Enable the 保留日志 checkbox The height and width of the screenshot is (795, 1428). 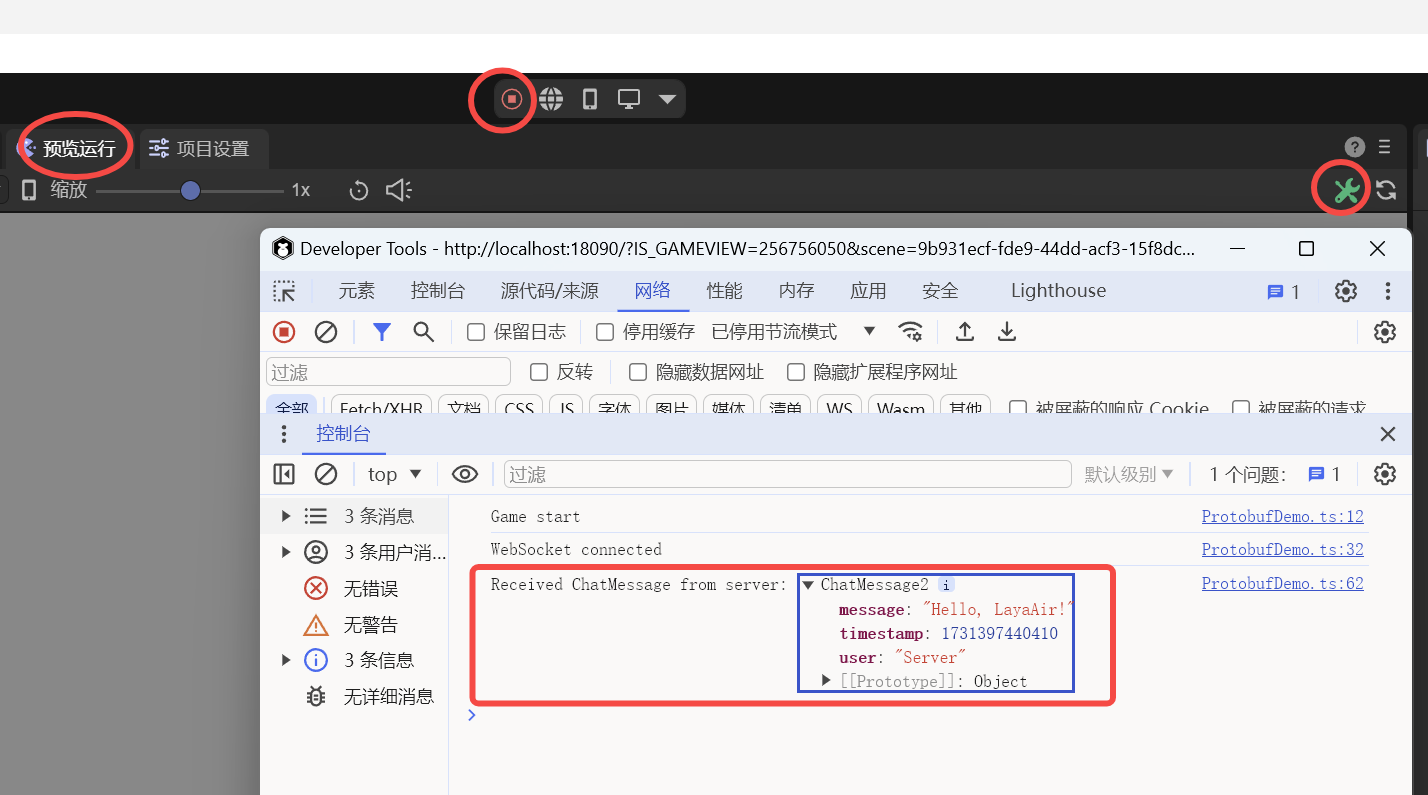coord(477,332)
